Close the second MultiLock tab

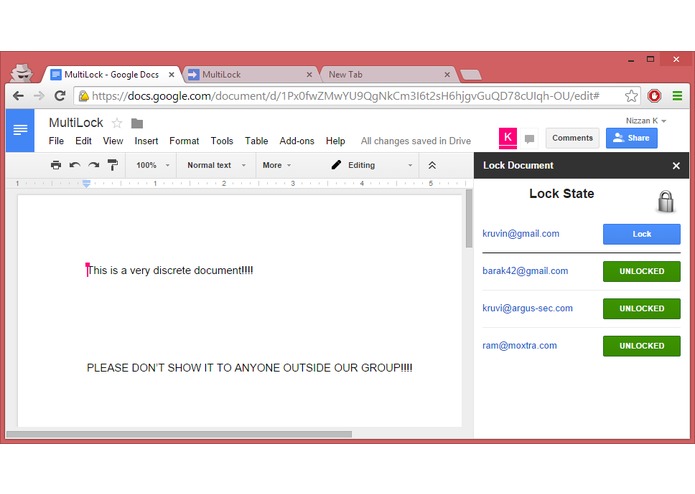pos(309,75)
